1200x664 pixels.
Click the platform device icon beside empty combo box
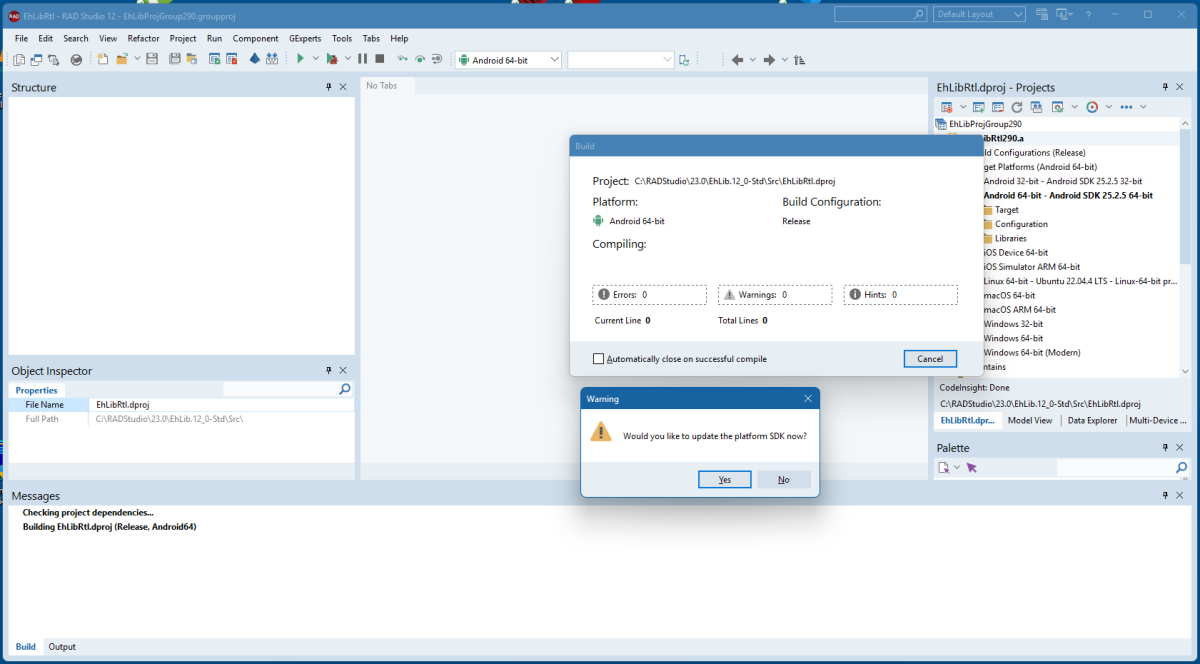pos(684,60)
